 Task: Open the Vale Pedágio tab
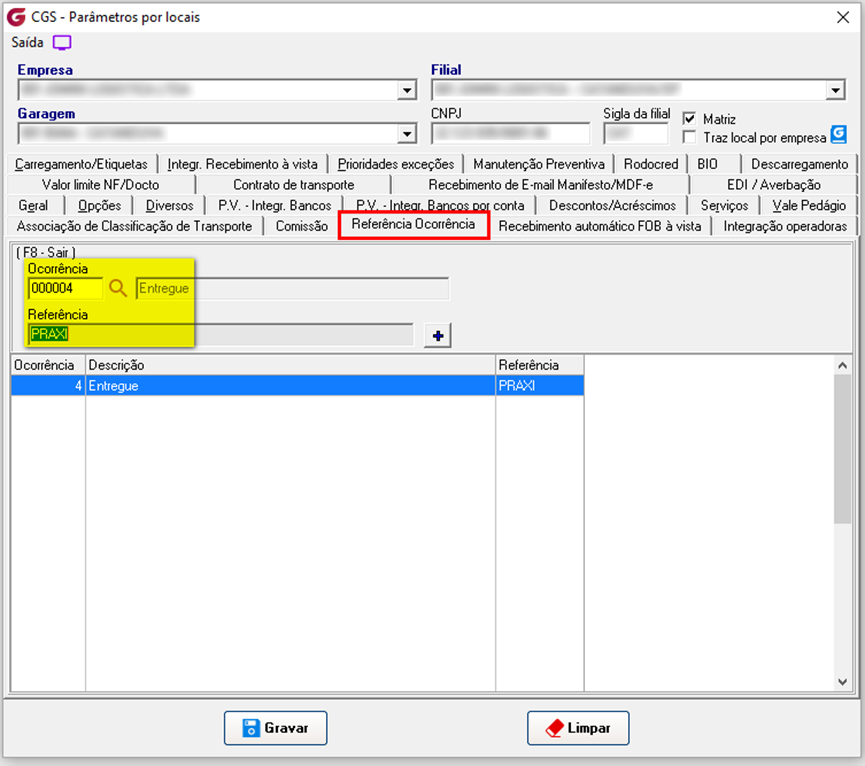tap(809, 206)
